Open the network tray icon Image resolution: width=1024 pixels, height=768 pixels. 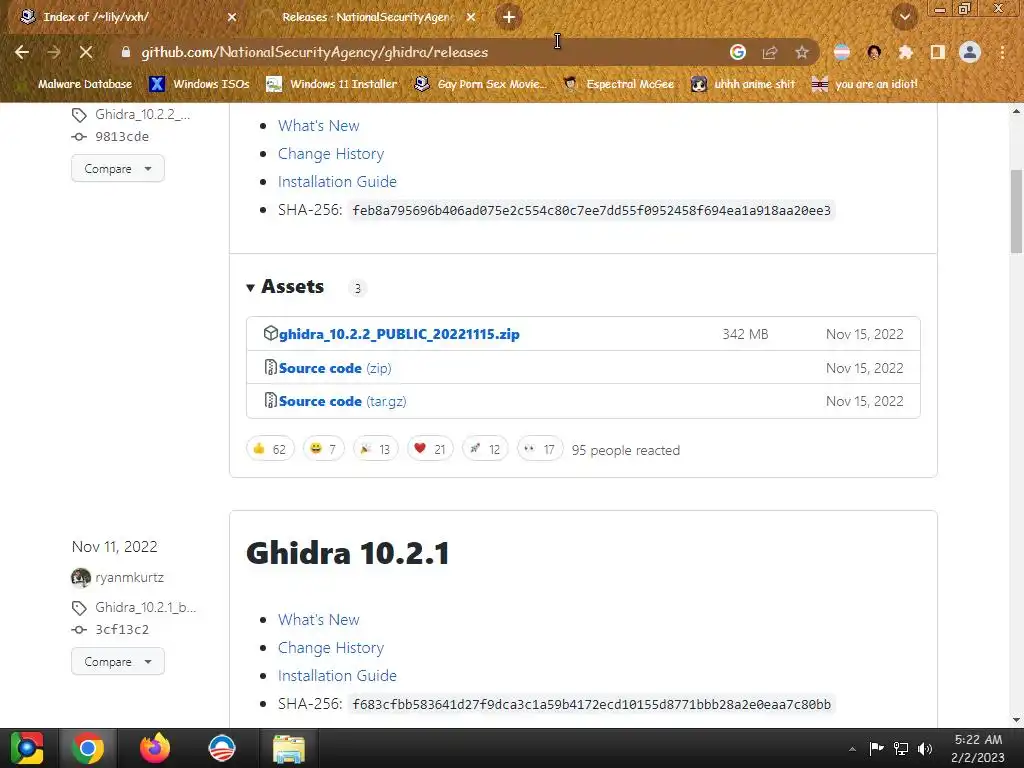point(901,749)
